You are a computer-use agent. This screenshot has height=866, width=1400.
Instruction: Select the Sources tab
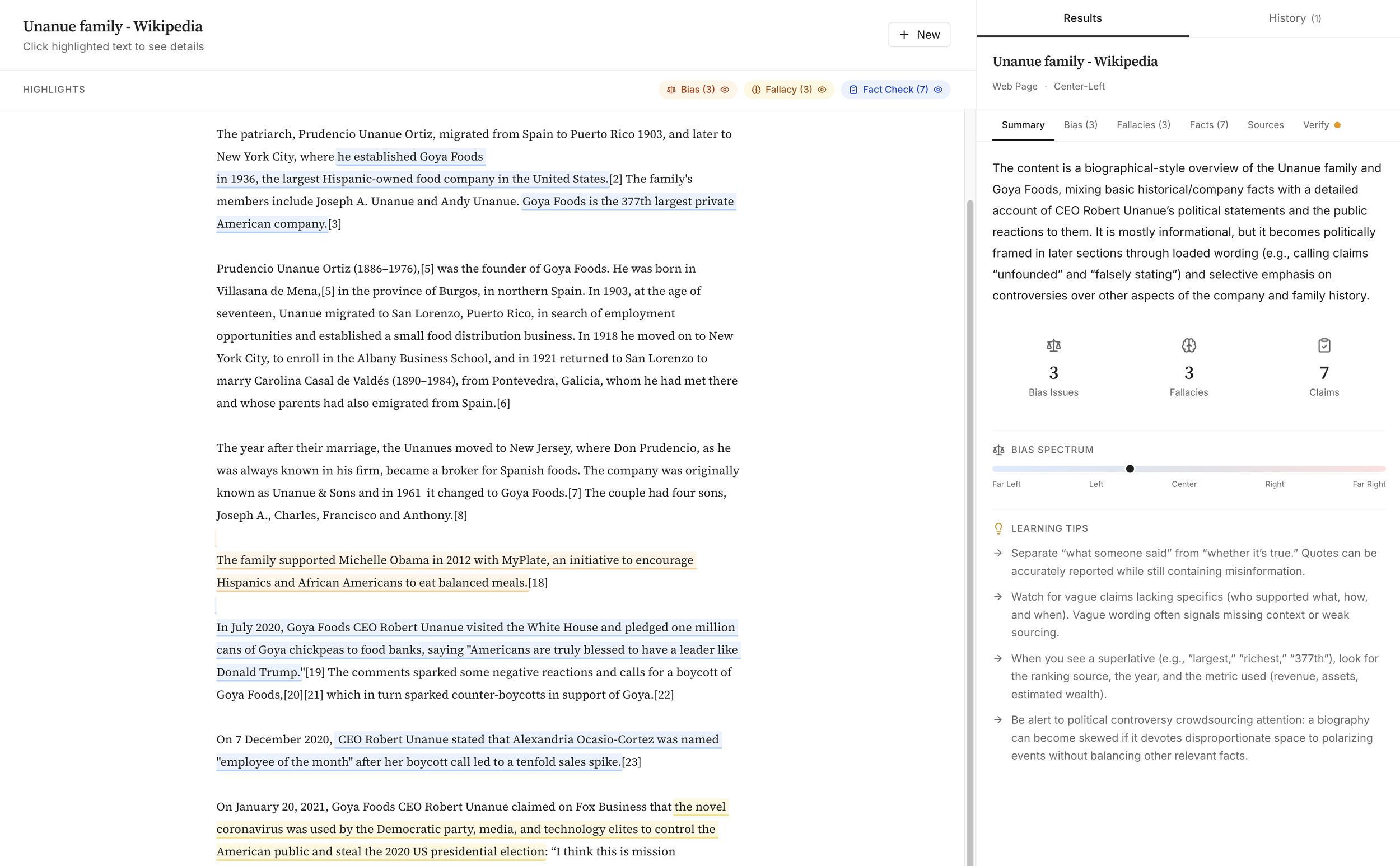[1266, 125]
